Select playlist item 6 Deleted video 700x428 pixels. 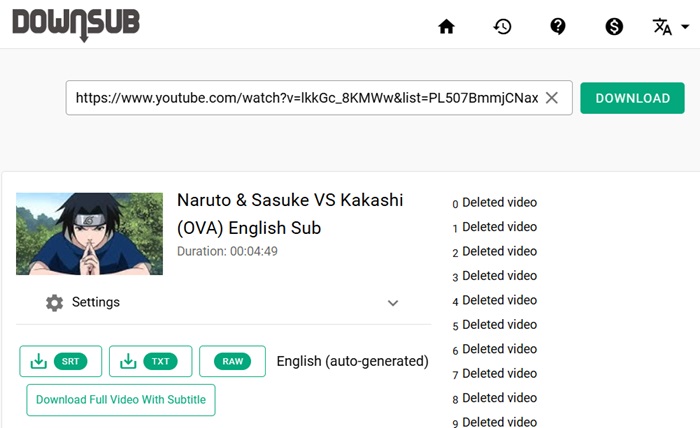pyautogui.click(x=494, y=349)
